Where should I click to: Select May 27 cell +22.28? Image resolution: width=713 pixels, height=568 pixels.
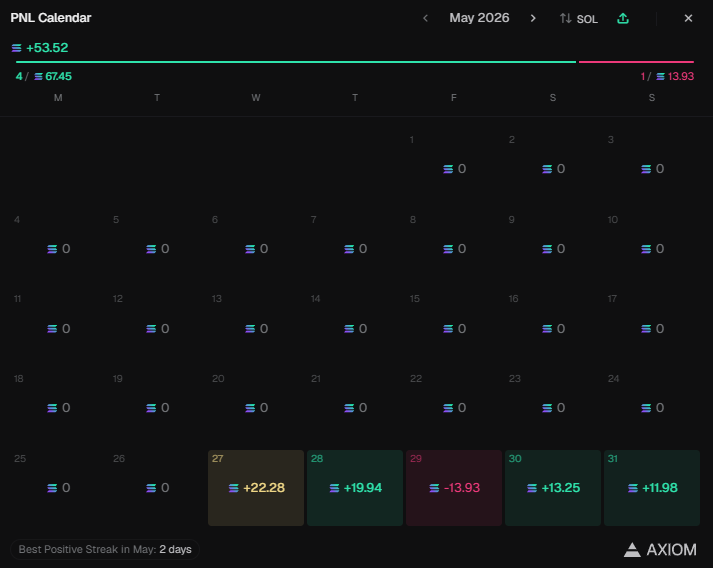(x=256, y=488)
